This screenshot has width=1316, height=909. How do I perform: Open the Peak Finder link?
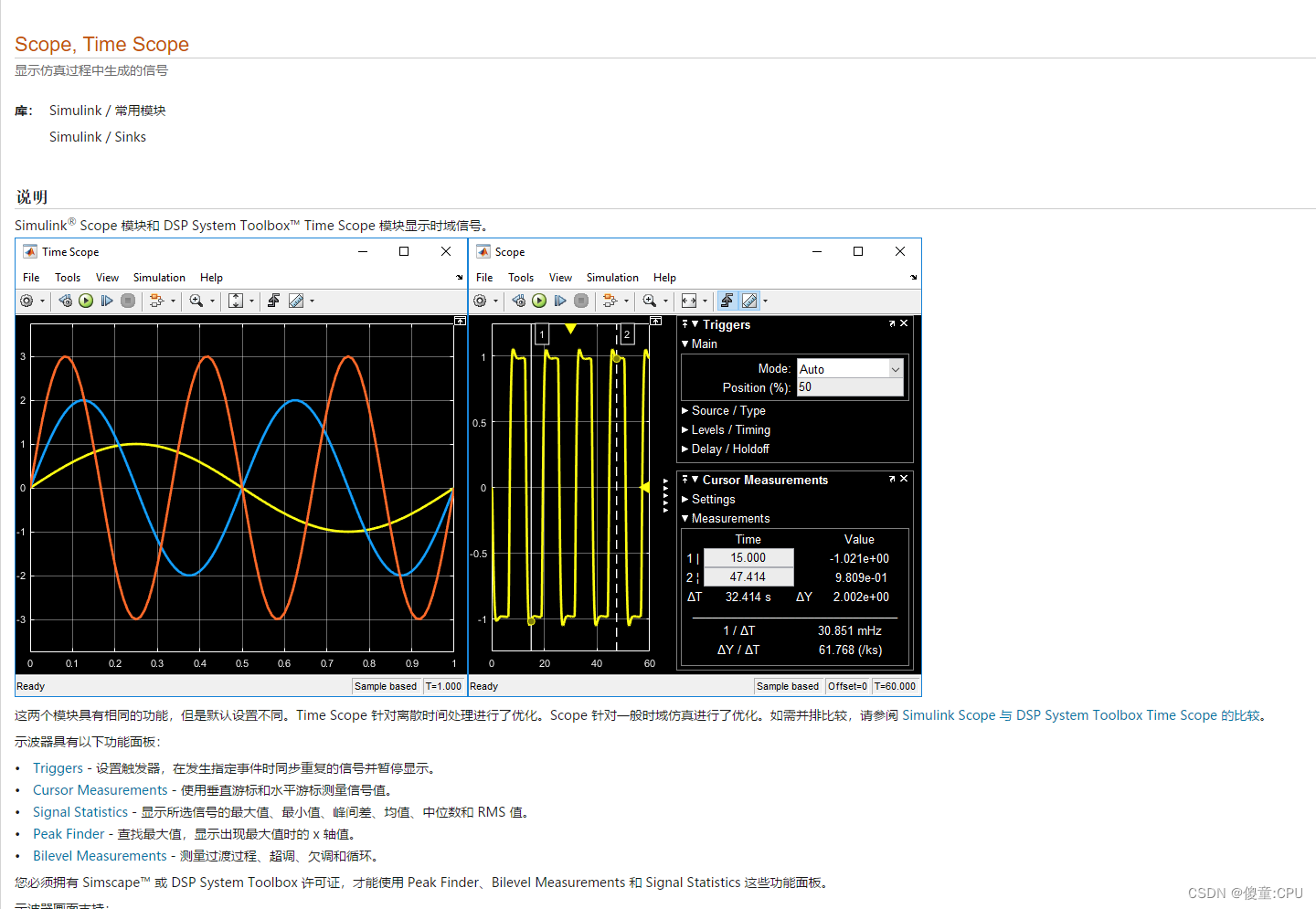[x=69, y=834]
